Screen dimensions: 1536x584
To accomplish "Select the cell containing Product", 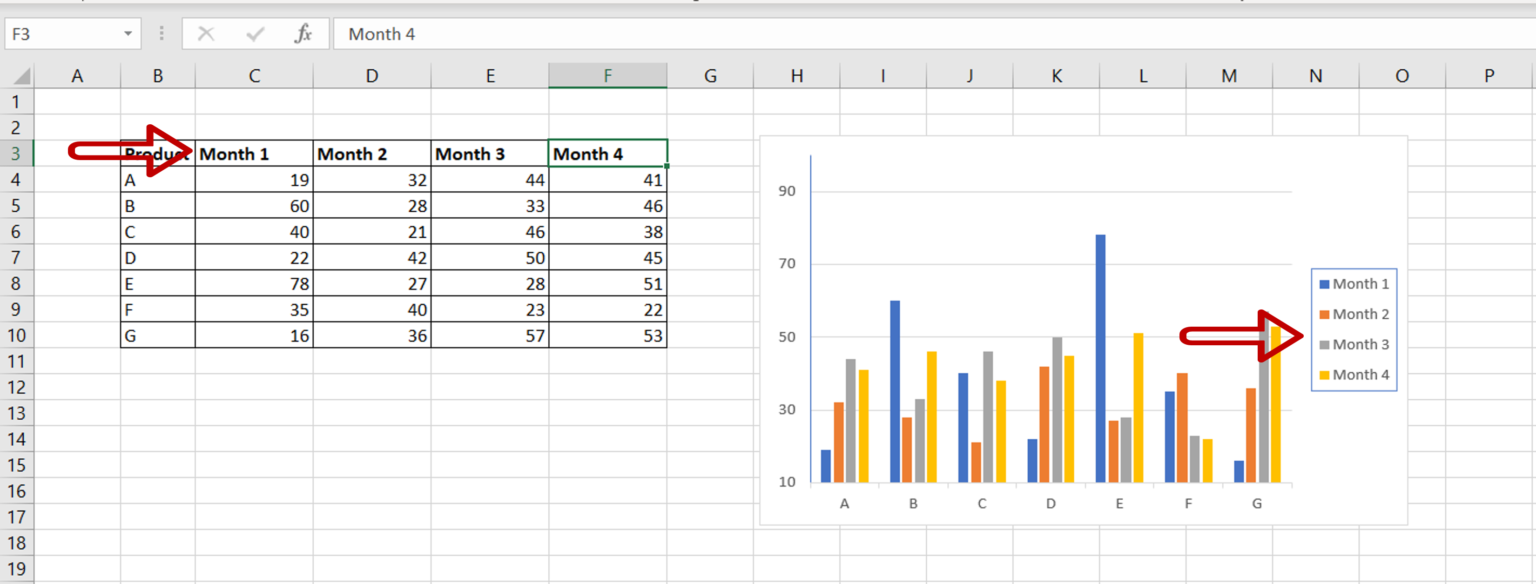I will (x=155, y=153).
